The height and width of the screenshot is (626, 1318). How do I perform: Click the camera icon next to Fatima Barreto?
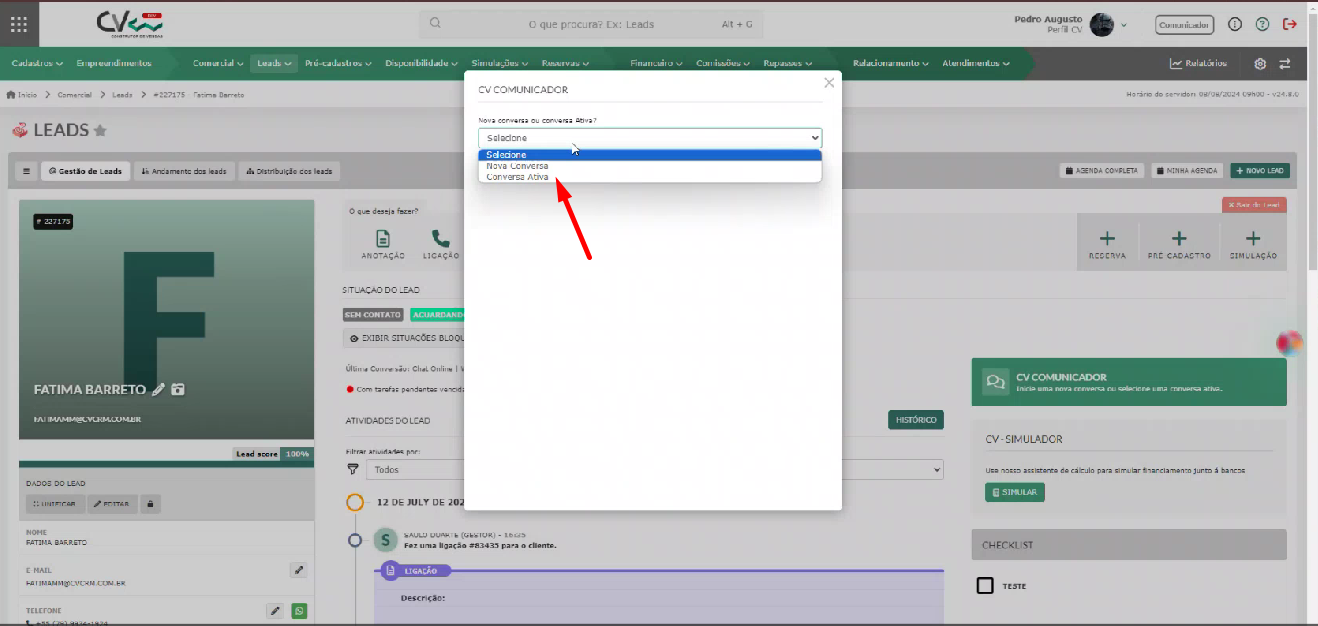177,389
